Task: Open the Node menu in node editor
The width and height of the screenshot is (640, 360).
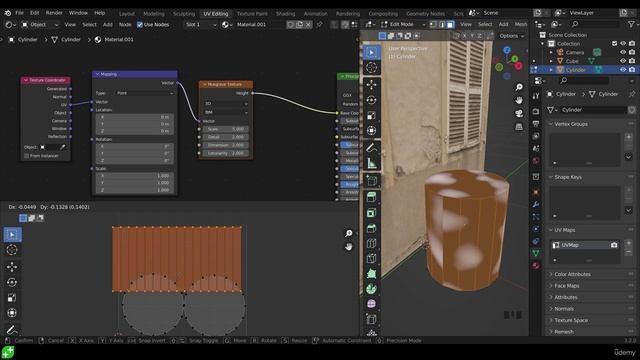Action: point(125,24)
